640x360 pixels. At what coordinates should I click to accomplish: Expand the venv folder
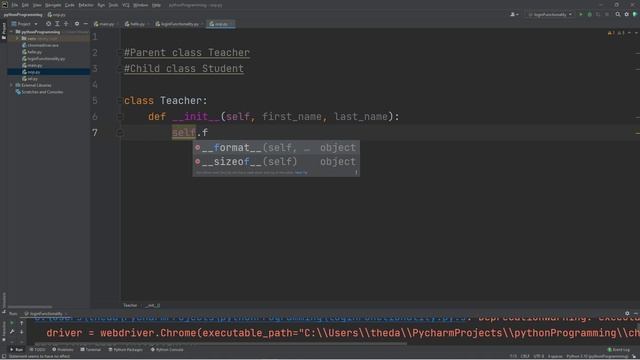point(18,39)
